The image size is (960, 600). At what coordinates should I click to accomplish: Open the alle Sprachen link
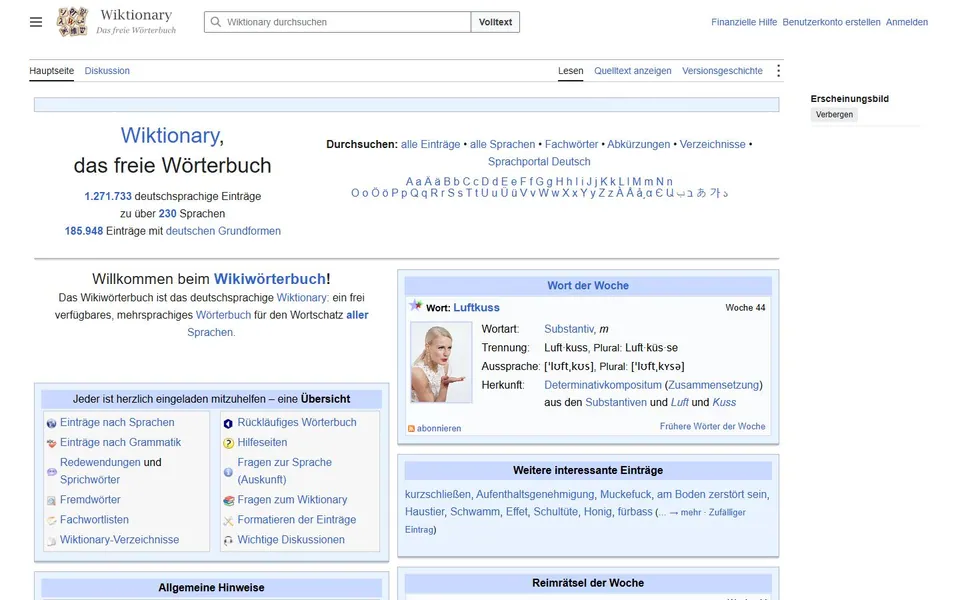coord(502,144)
